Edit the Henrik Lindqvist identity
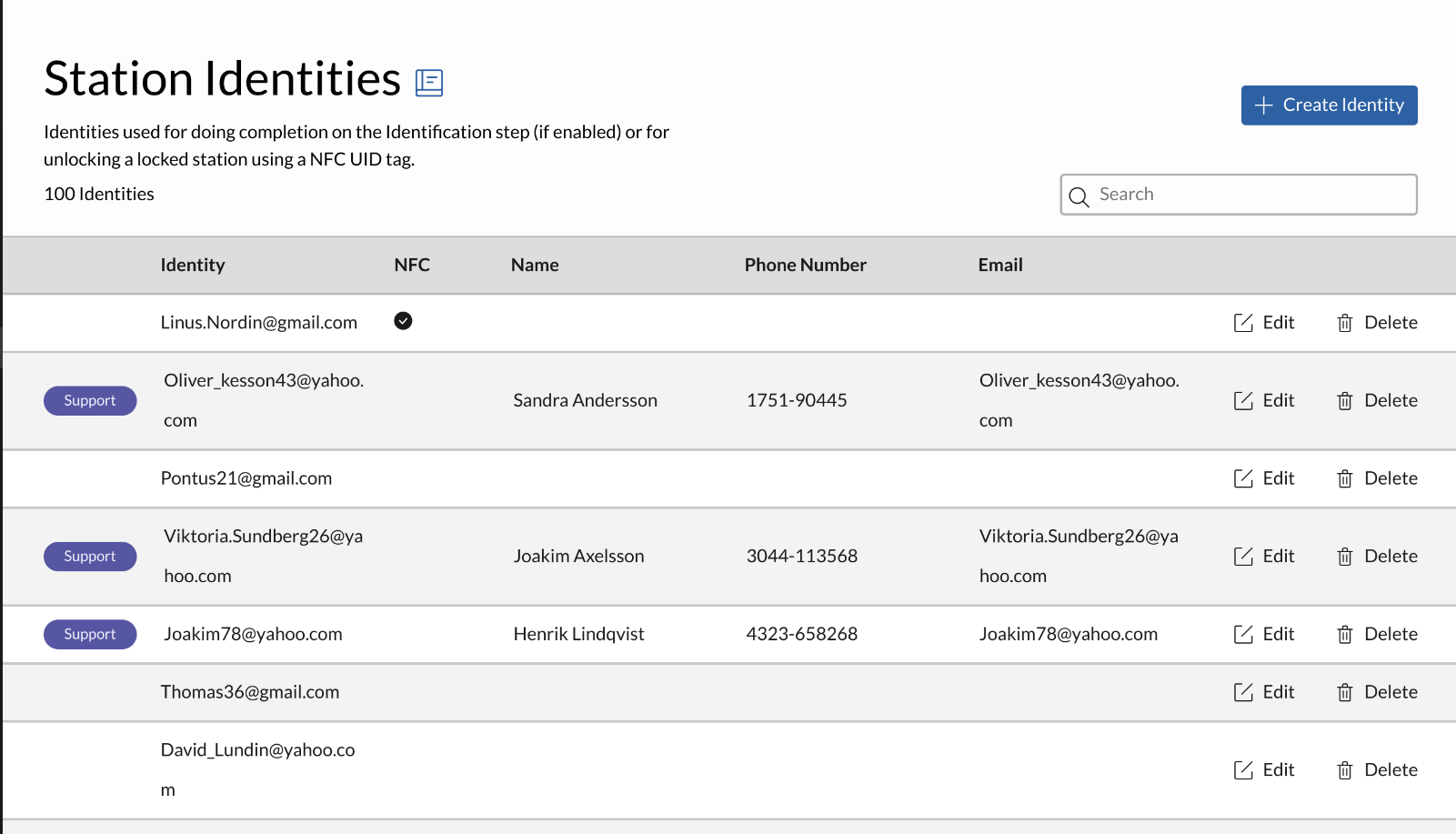 coord(1264,635)
